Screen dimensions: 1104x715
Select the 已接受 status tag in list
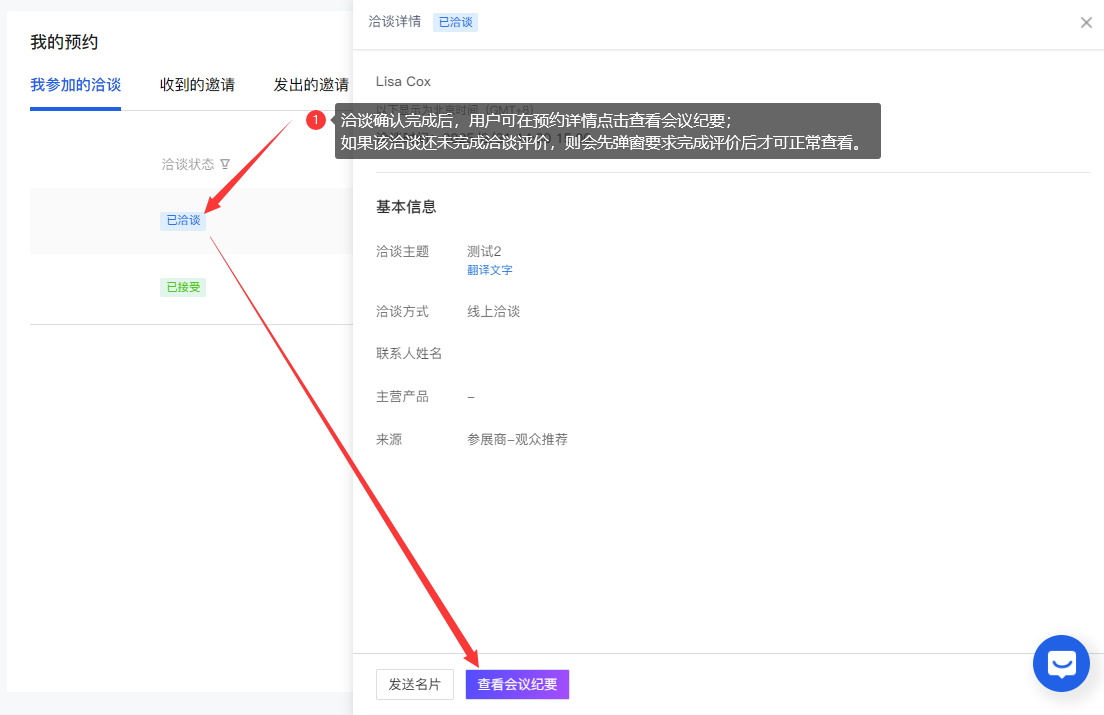tap(183, 287)
